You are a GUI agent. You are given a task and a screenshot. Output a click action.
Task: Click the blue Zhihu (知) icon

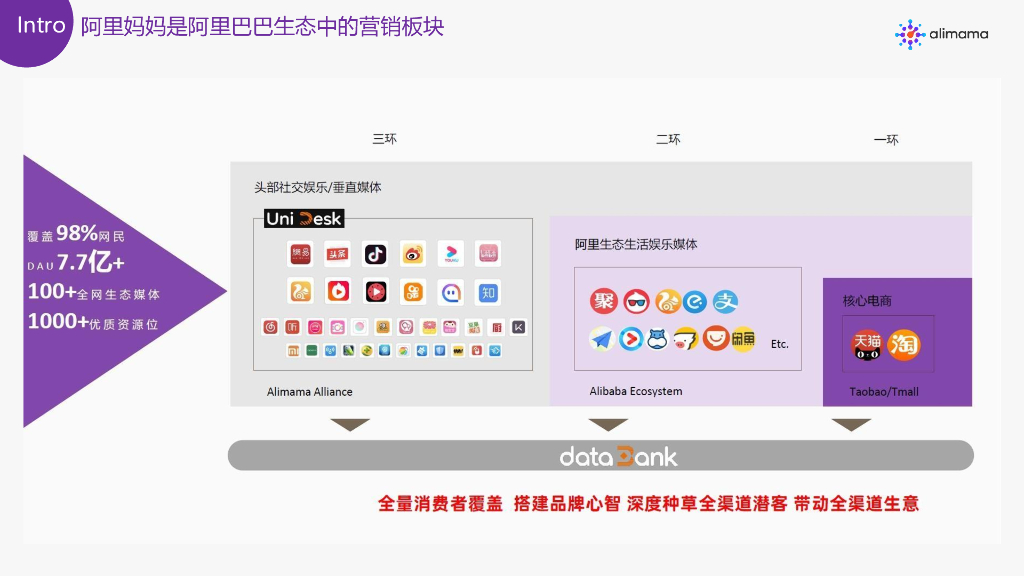pos(488,292)
